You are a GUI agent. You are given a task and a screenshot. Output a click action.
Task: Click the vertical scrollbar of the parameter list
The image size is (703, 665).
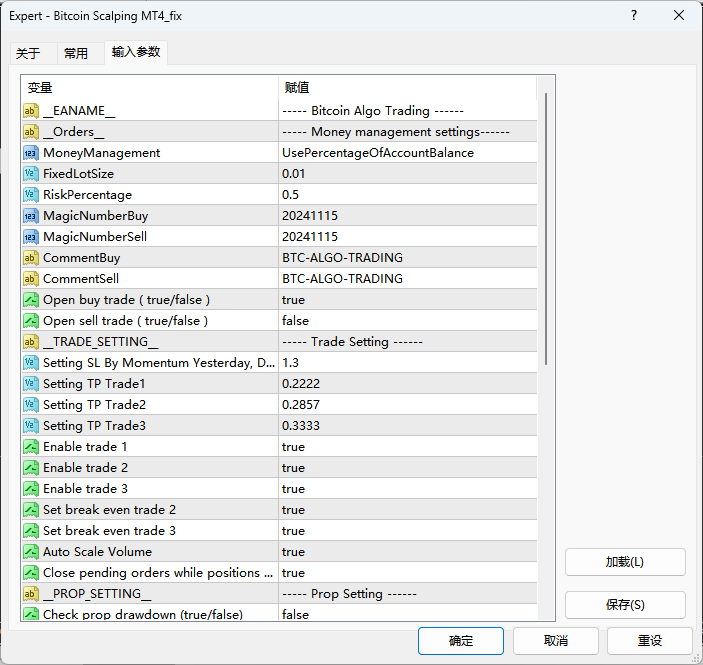[x=545, y=230]
